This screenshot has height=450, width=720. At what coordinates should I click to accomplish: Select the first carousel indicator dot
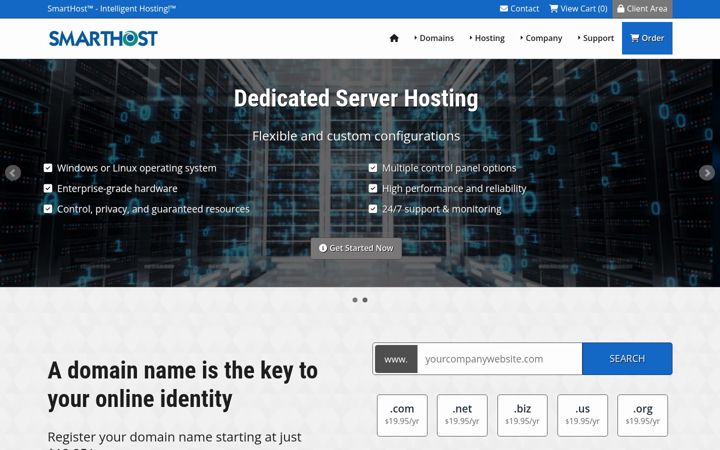tap(354, 300)
